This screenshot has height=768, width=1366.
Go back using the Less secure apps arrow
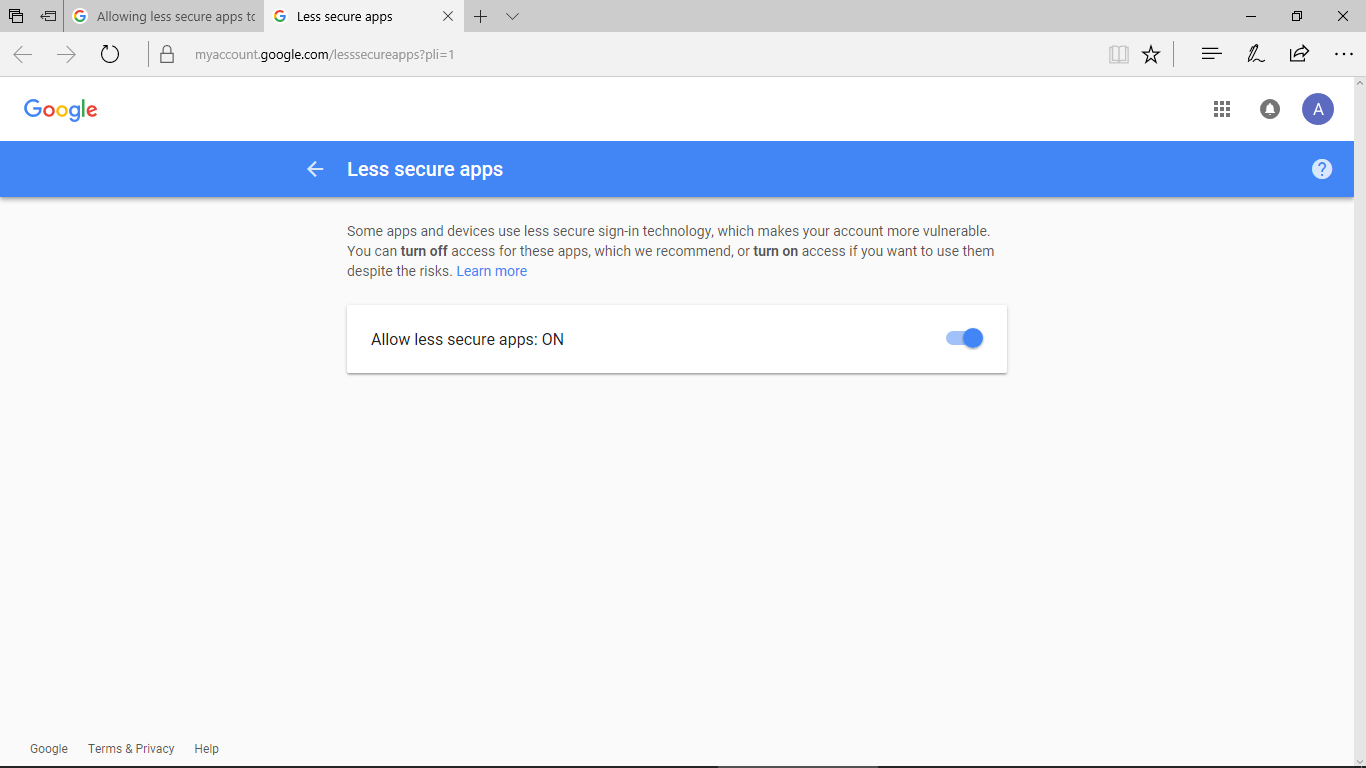[315, 169]
